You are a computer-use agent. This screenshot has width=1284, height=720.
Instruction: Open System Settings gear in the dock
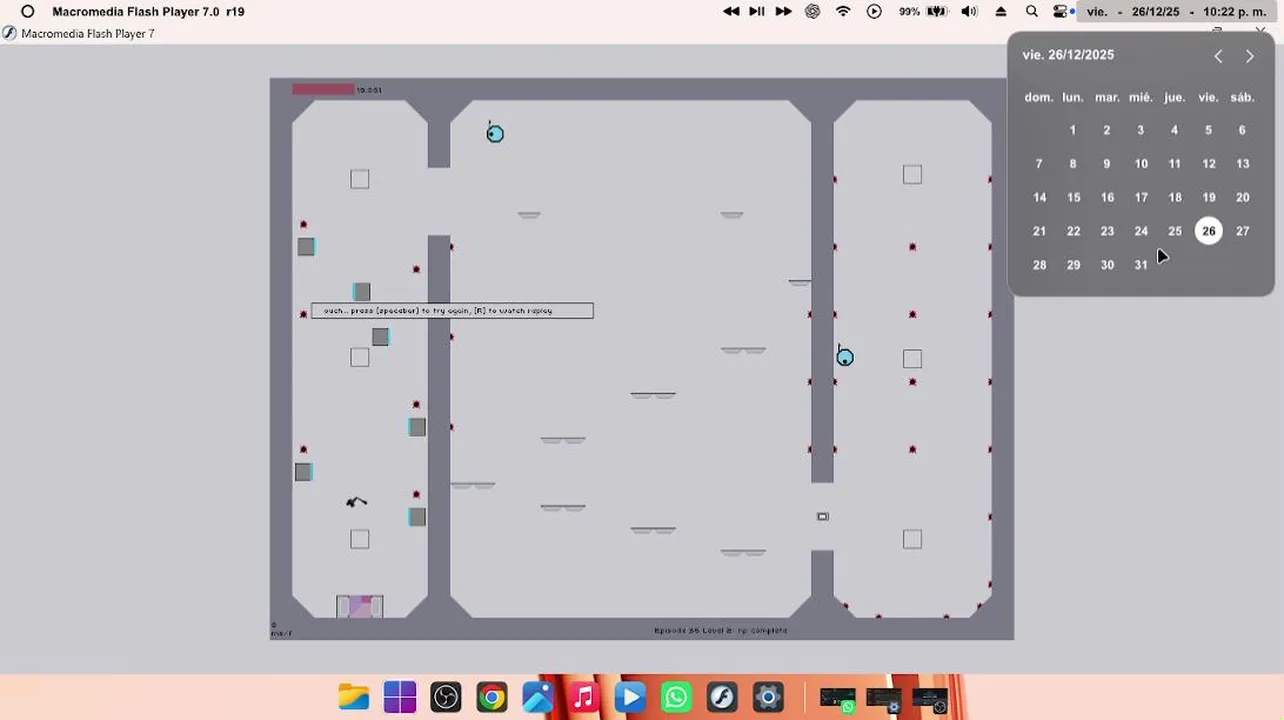[x=768, y=697]
